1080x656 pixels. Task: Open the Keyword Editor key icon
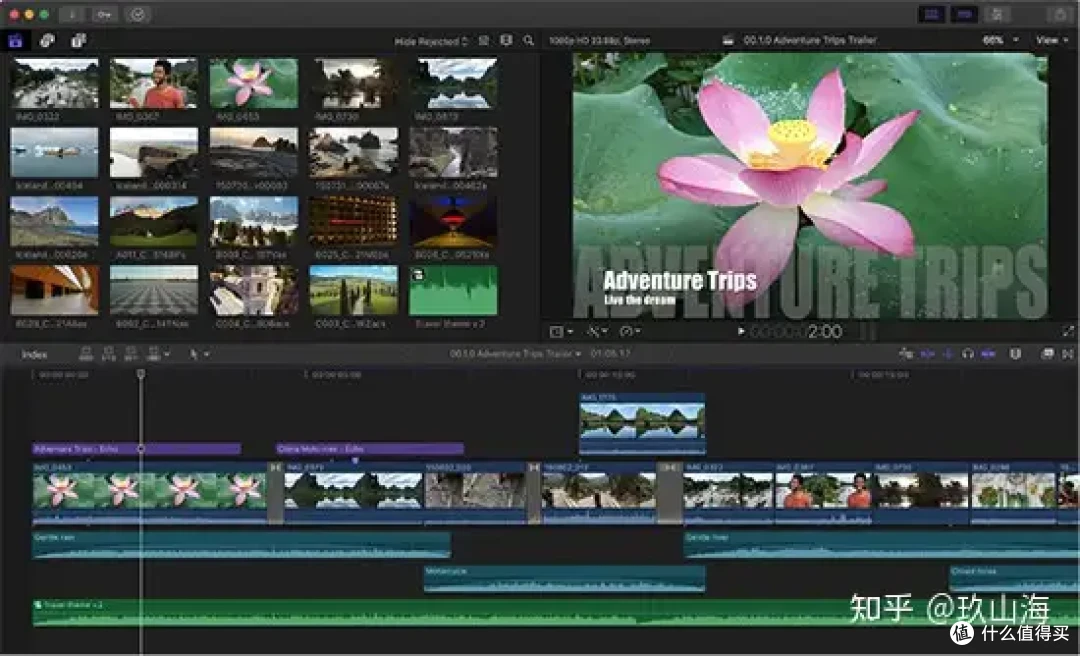(x=104, y=14)
